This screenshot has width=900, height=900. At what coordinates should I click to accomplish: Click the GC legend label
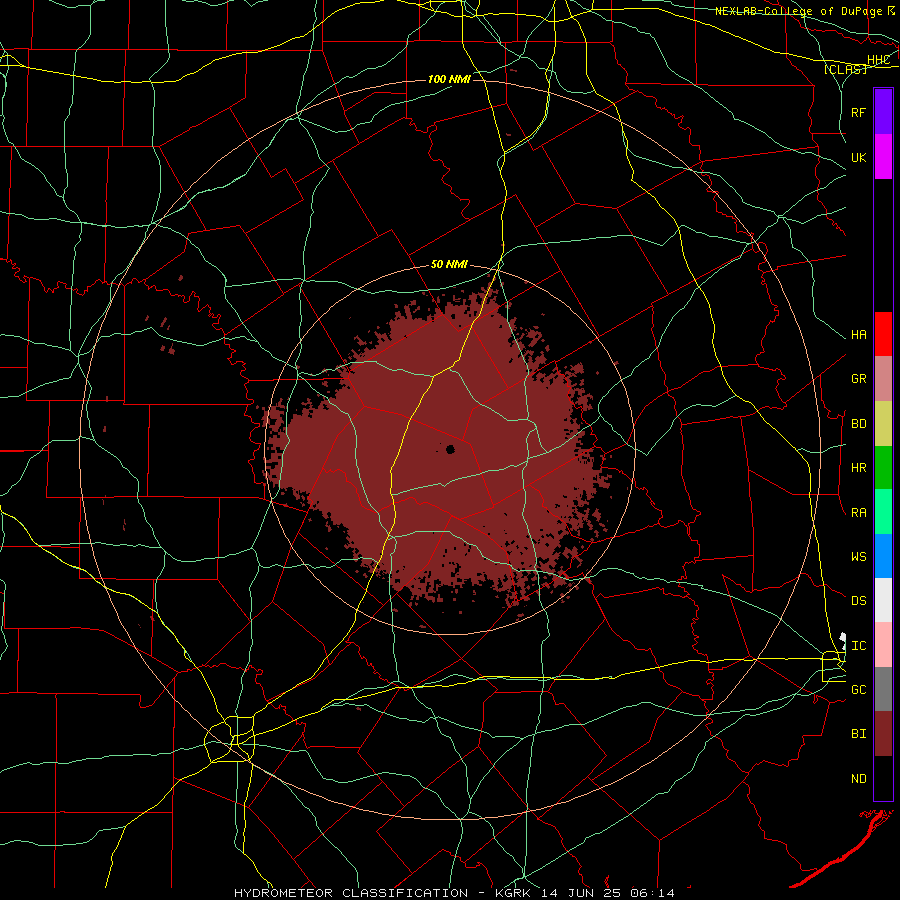[x=859, y=689]
